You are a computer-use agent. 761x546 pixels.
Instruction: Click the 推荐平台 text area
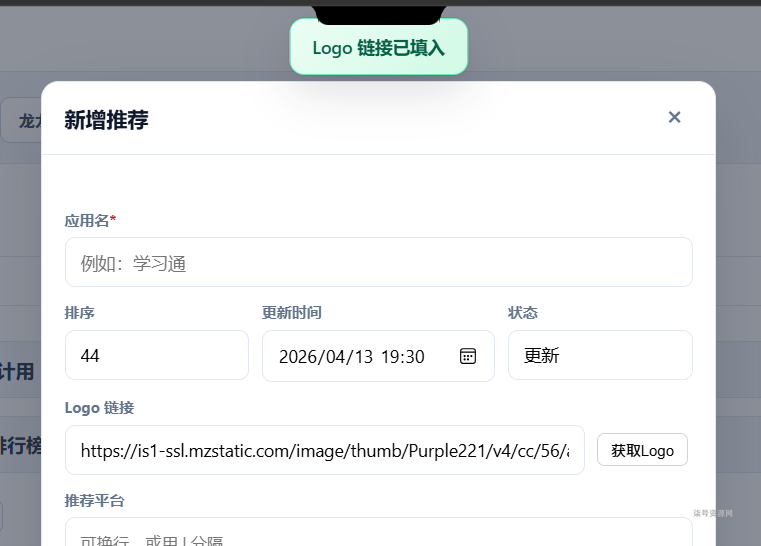pos(379,532)
